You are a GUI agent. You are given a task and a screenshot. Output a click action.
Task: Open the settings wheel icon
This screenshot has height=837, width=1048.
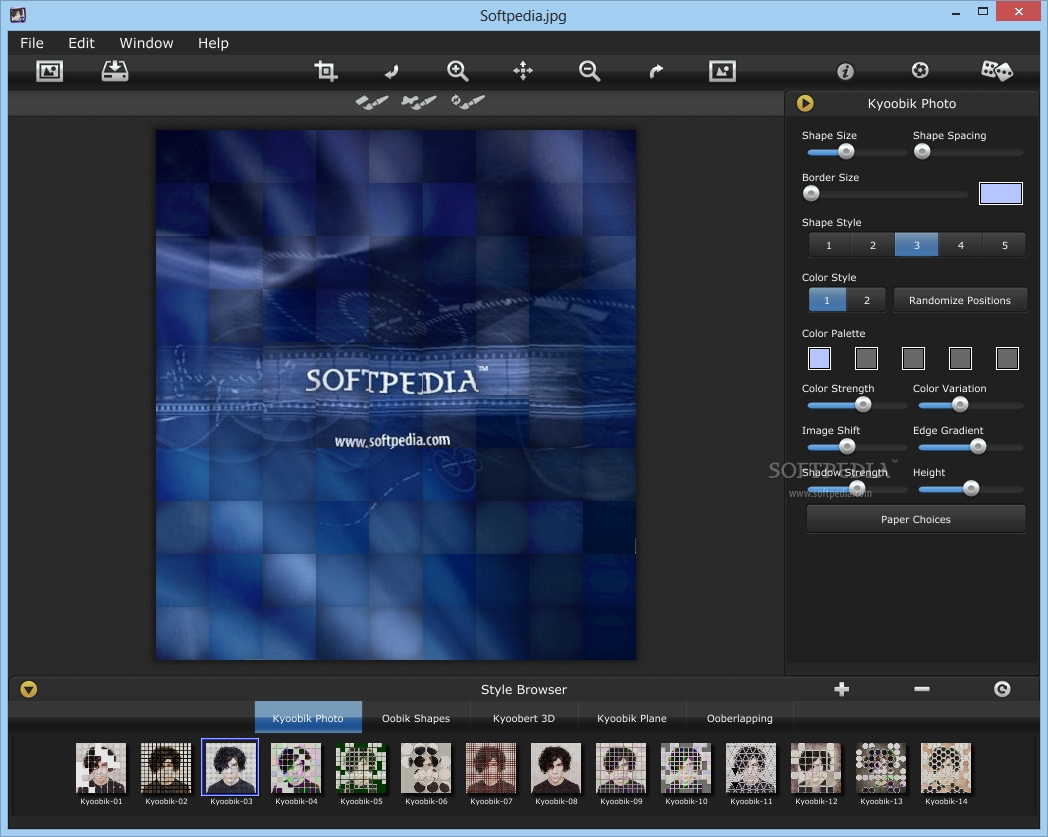pos(920,70)
